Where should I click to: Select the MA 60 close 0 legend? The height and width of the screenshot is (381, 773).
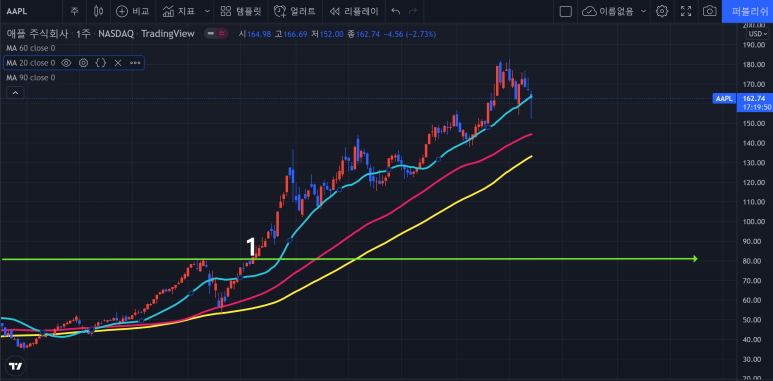(x=31, y=48)
